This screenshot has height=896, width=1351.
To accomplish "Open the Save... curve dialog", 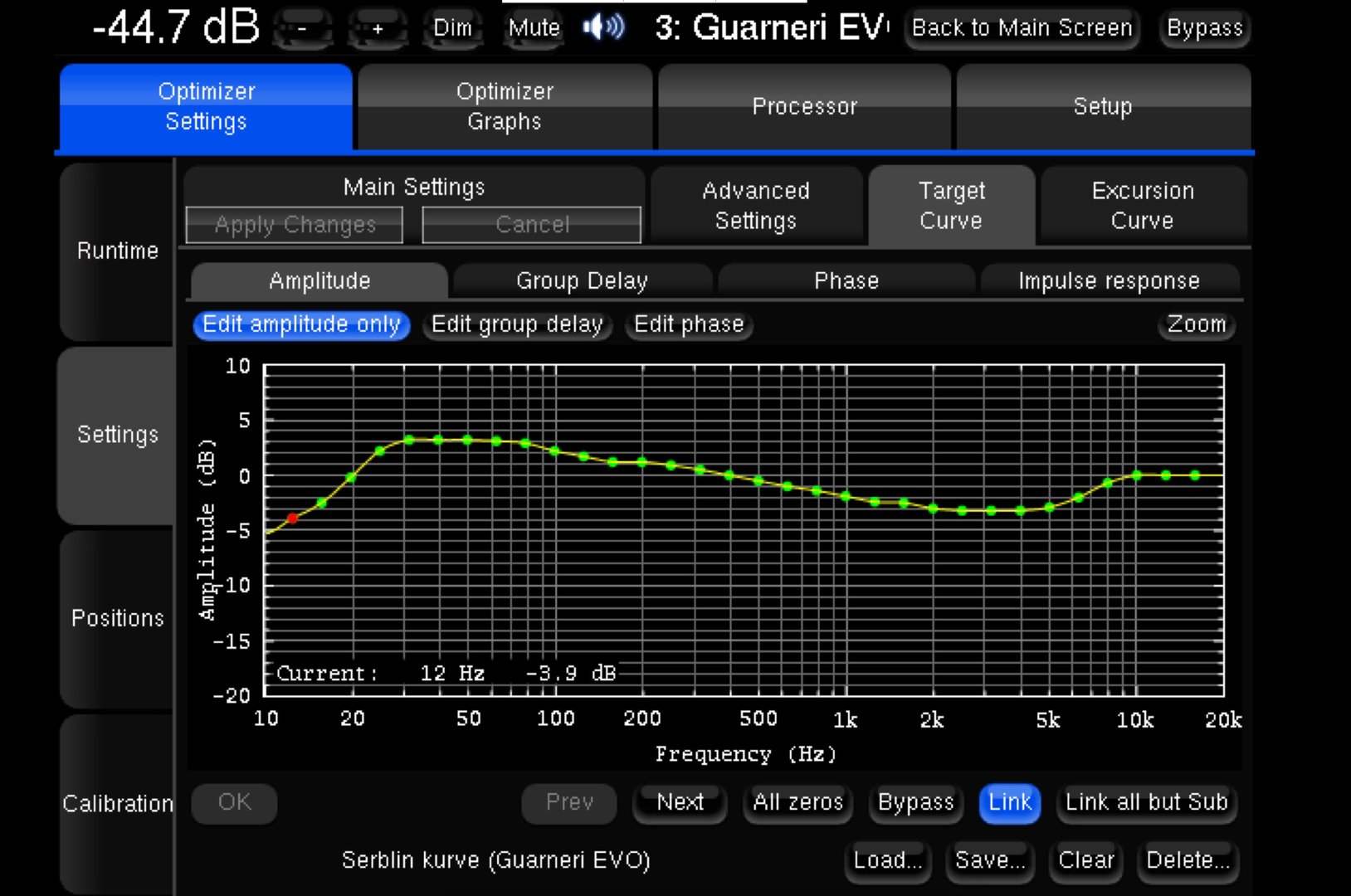I will (x=990, y=860).
